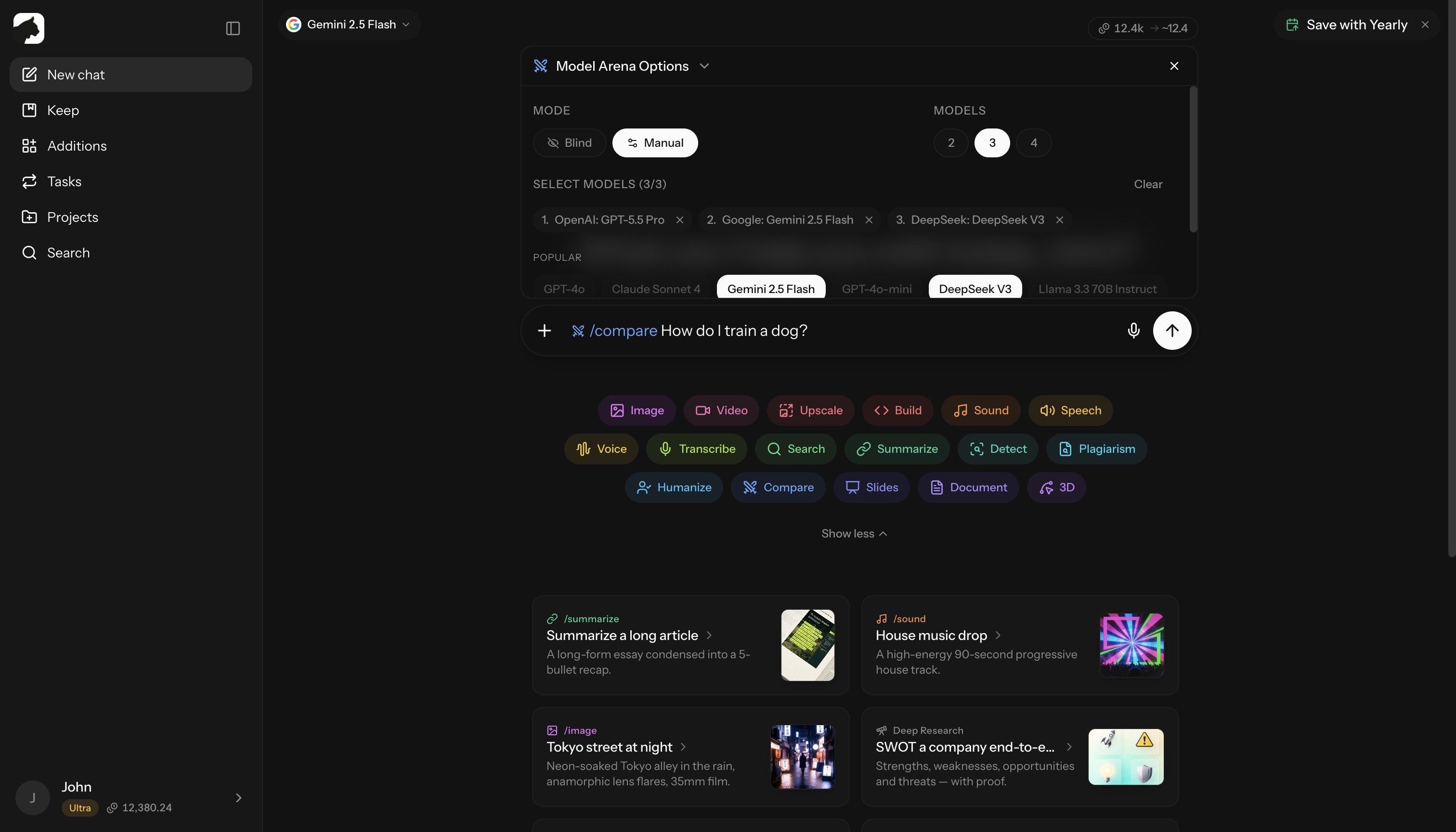Expand Model Arena Options chevron

coord(704,66)
